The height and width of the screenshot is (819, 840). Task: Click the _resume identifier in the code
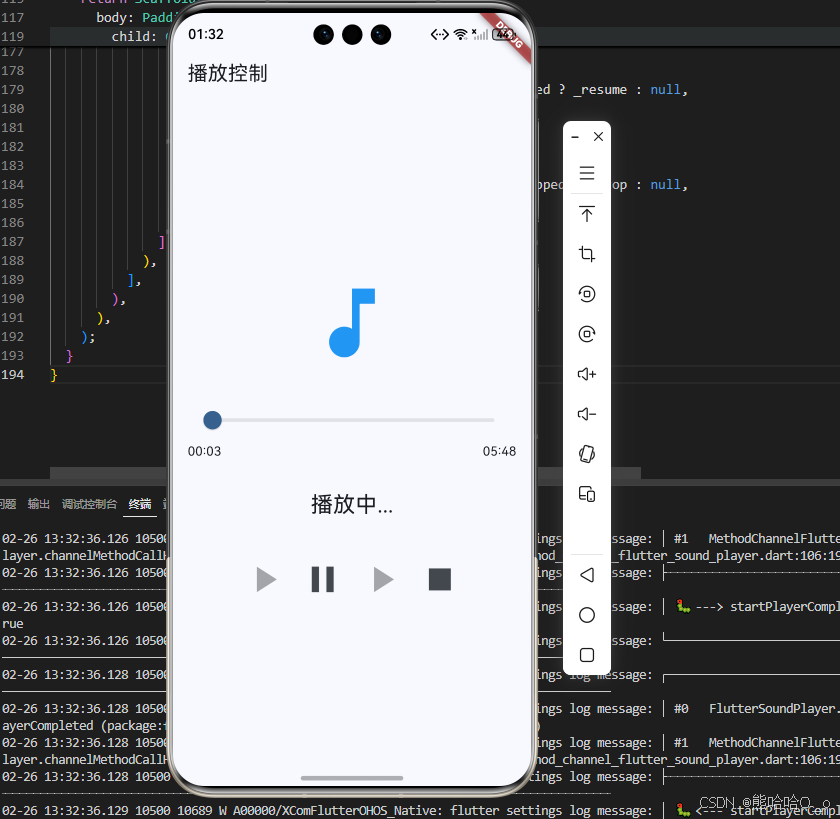click(x=600, y=89)
